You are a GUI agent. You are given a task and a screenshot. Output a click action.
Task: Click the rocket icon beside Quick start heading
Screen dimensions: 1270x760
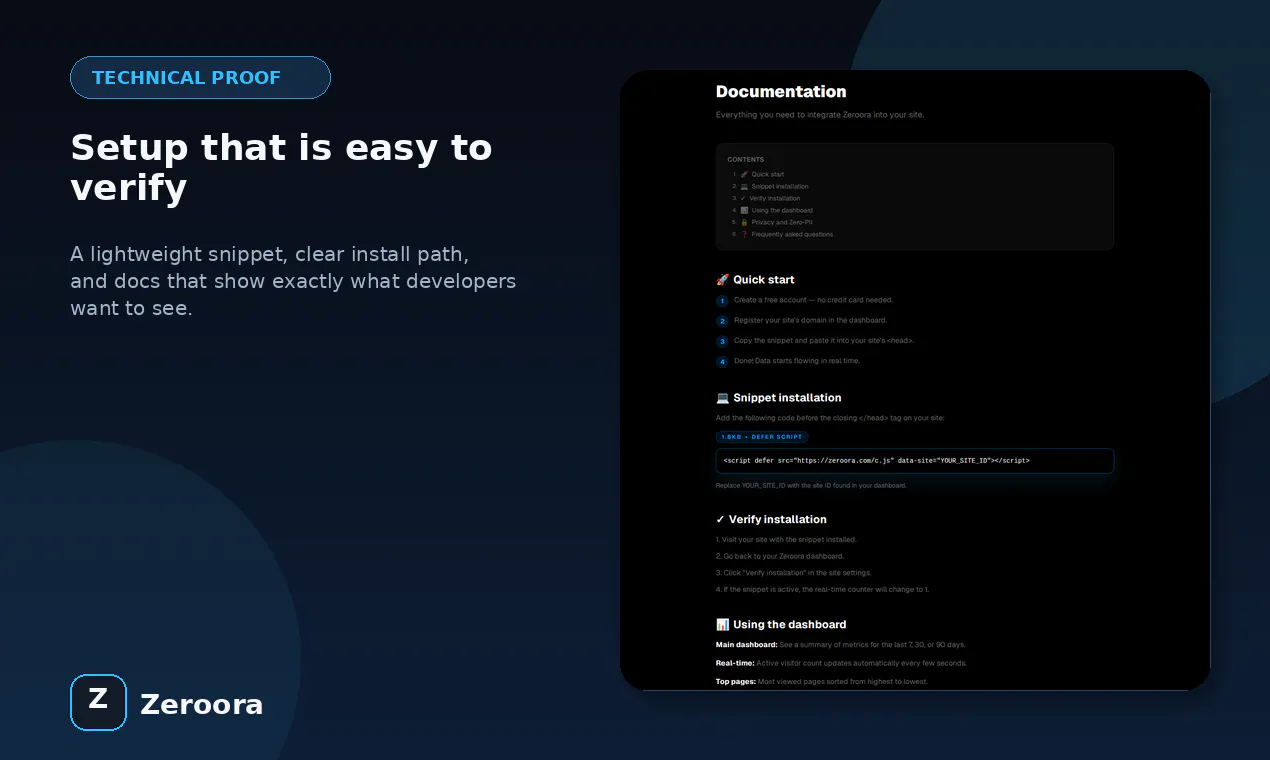pyautogui.click(x=723, y=280)
